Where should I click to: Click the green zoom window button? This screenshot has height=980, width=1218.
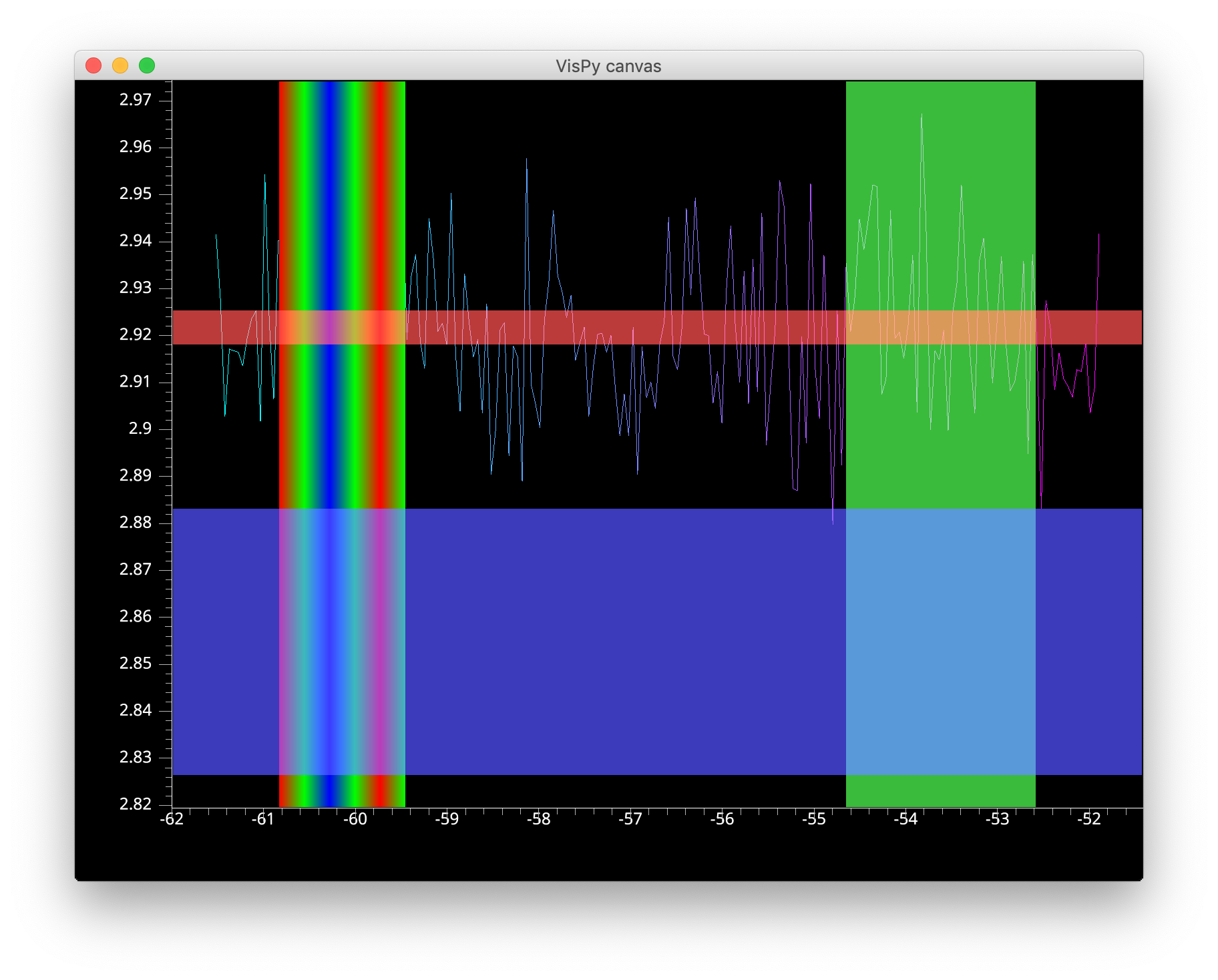tap(146, 65)
